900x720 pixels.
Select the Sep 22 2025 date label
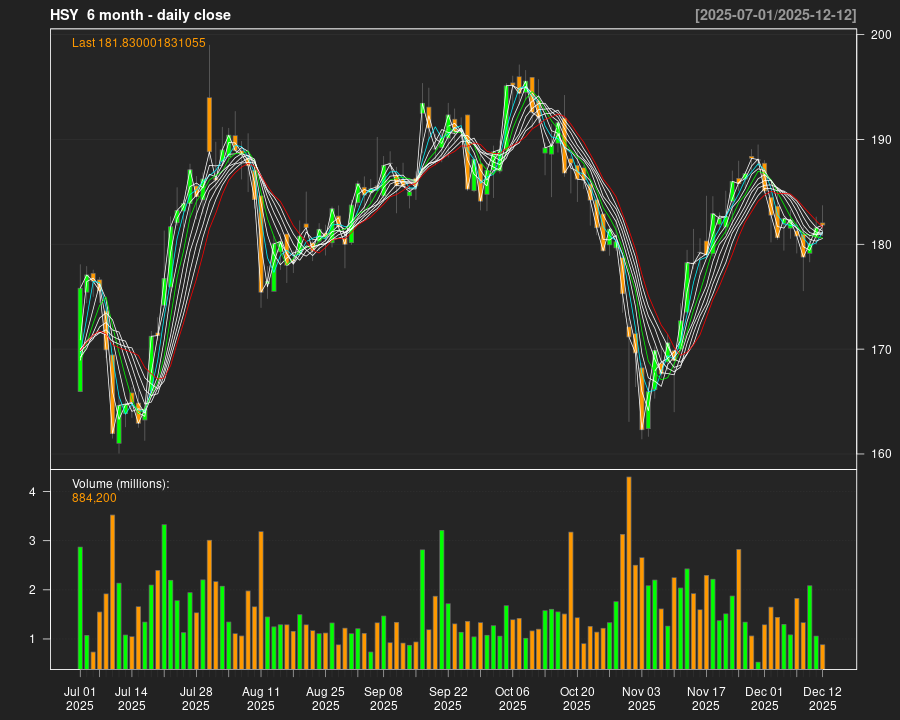448,698
